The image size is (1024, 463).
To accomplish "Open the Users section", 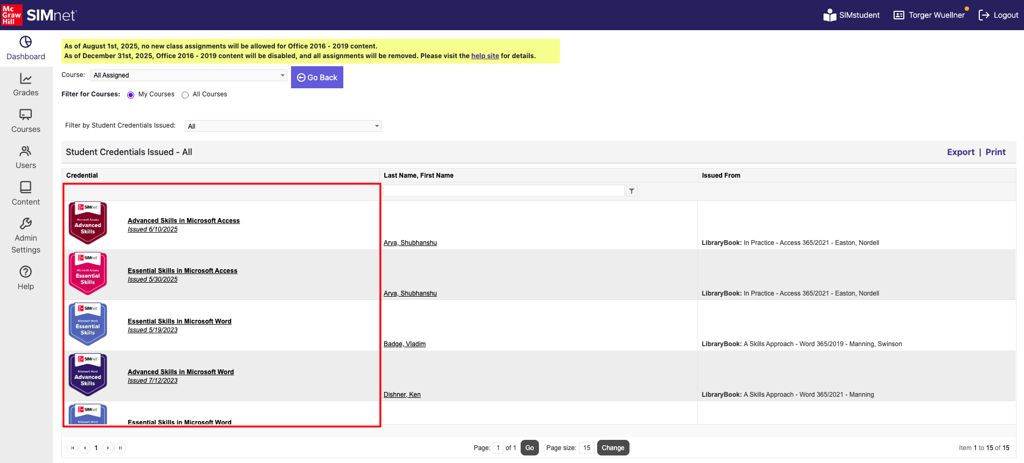I will (x=25, y=158).
